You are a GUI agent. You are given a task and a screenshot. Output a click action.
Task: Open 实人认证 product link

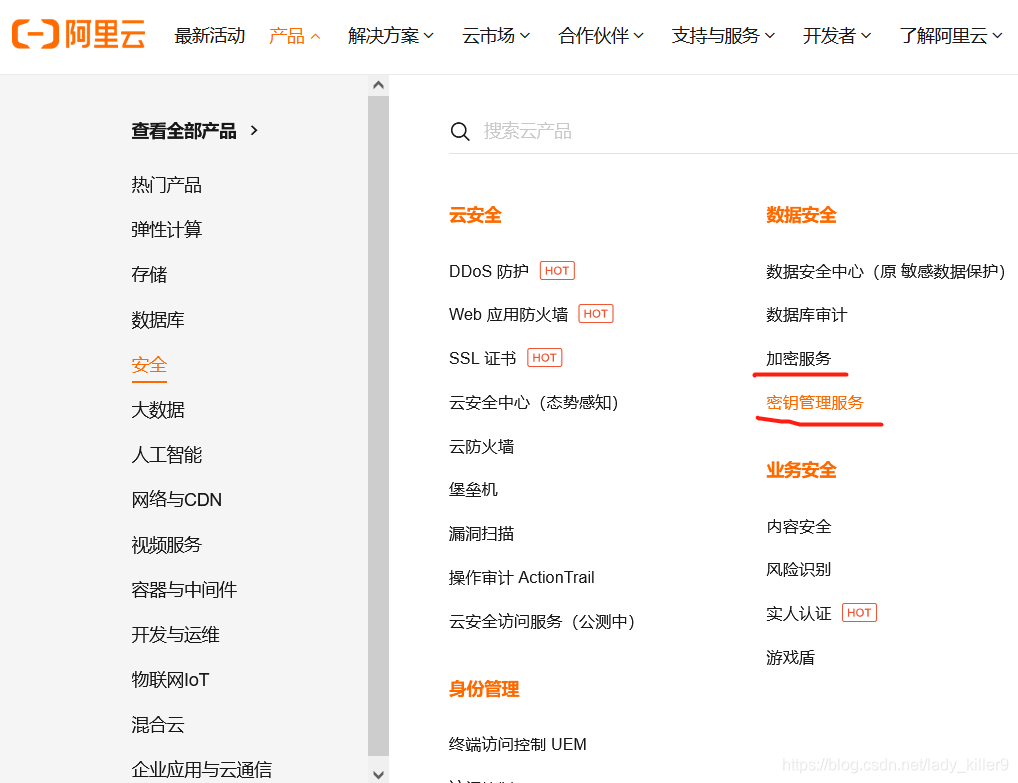click(x=799, y=614)
